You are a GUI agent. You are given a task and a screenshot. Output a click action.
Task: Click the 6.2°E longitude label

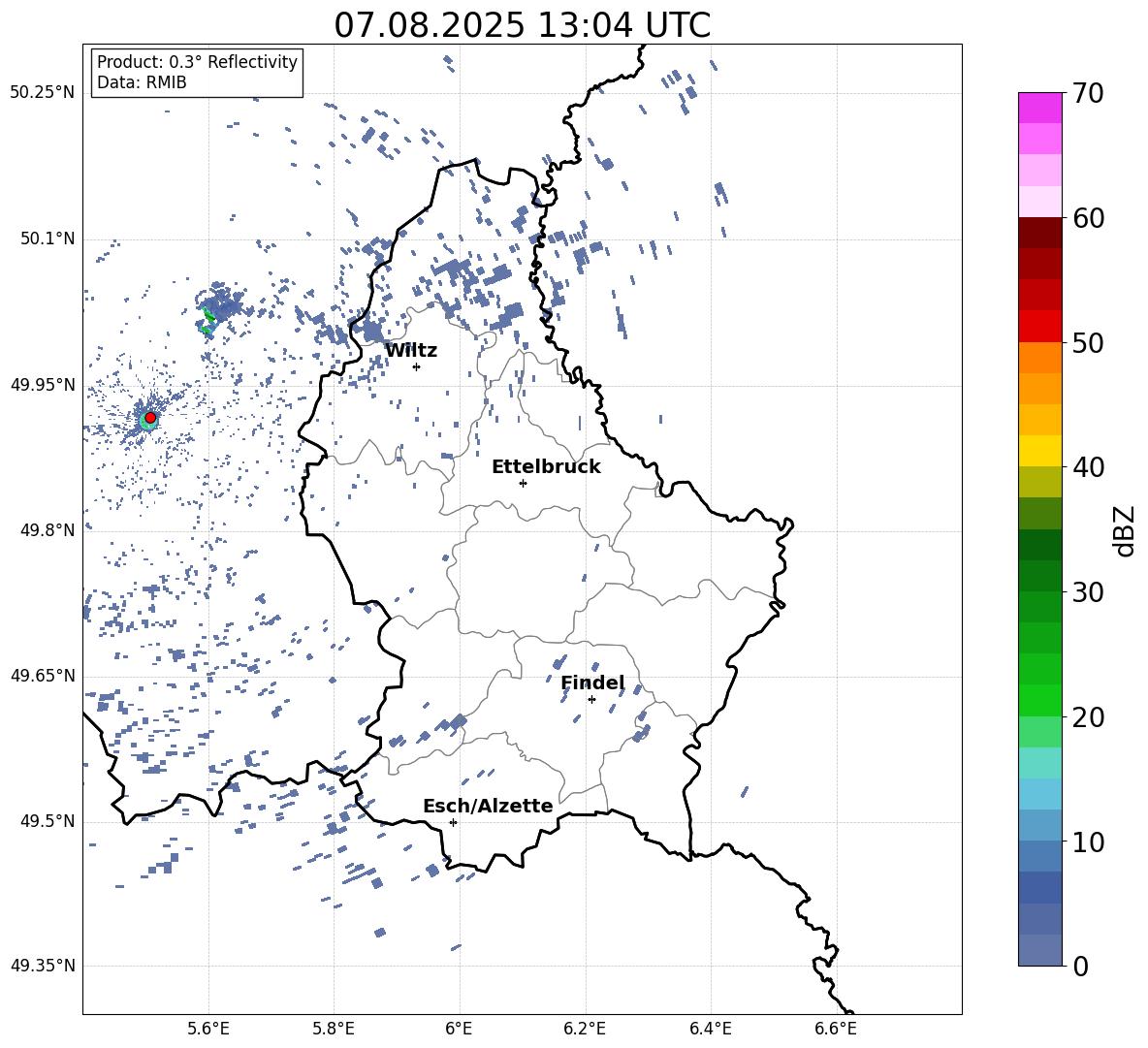pos(585,1029)
